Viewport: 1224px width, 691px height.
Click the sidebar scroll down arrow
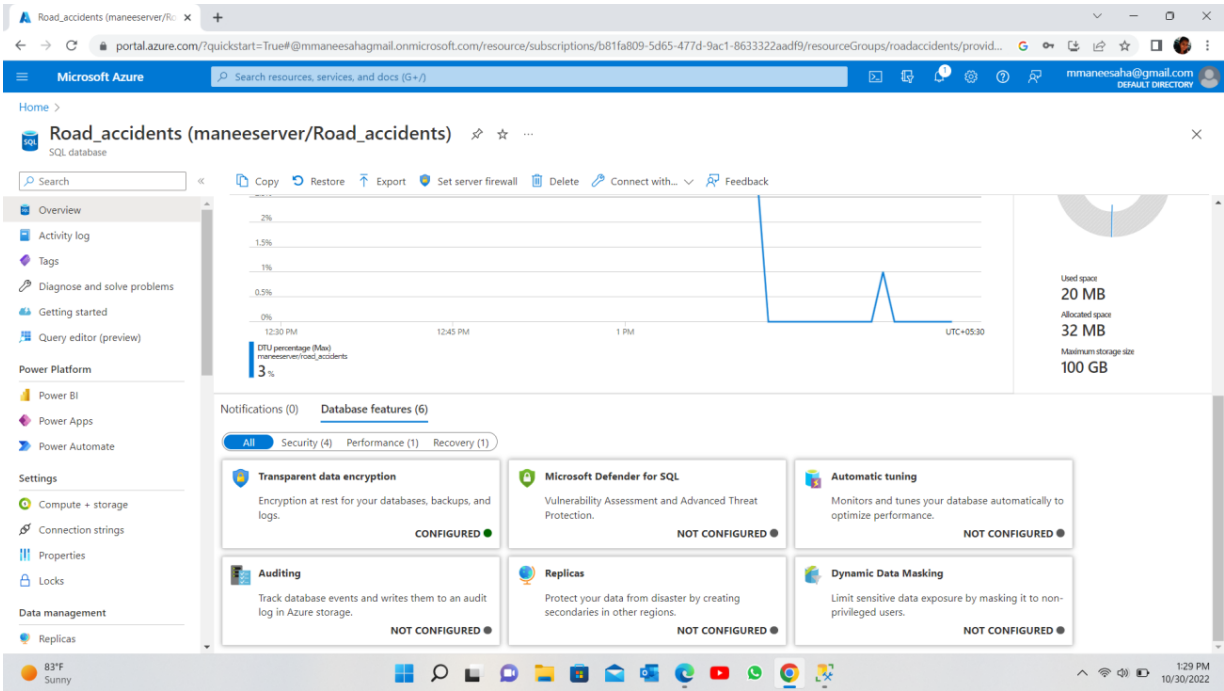[x=207, y=647]
